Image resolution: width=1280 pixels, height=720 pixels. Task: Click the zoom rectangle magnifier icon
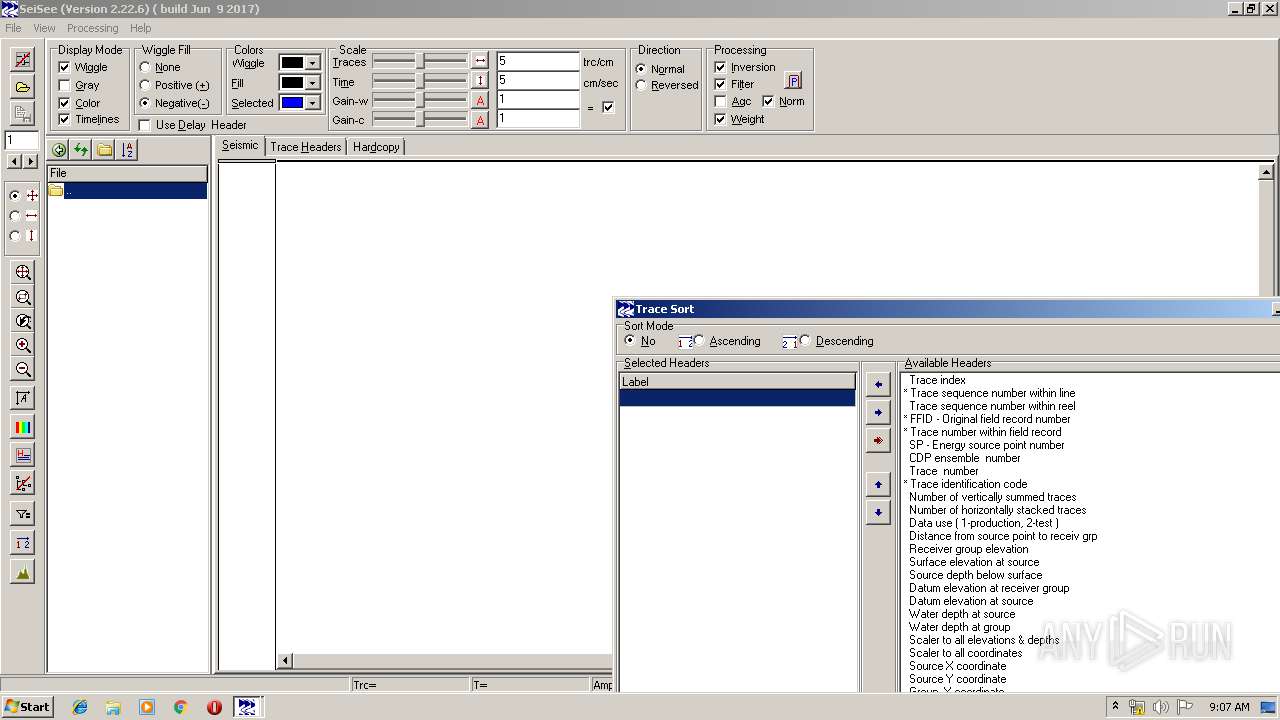pos(23,297)
